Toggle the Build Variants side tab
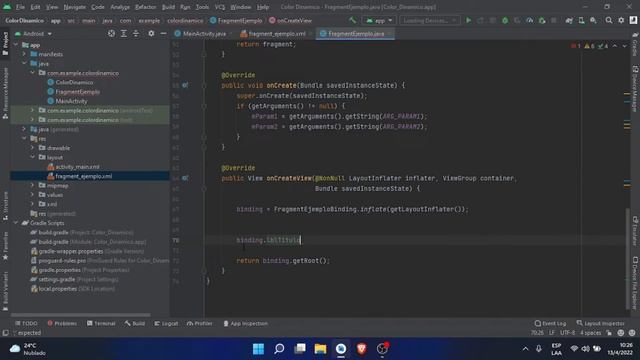Image resolution: width=640 pixels, height=360 pixels. (5, 291)
